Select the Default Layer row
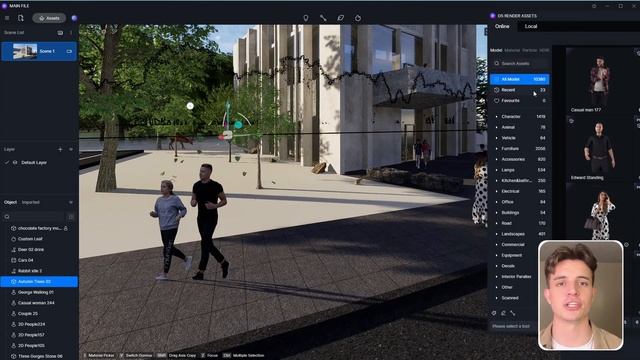 [39, 162]
